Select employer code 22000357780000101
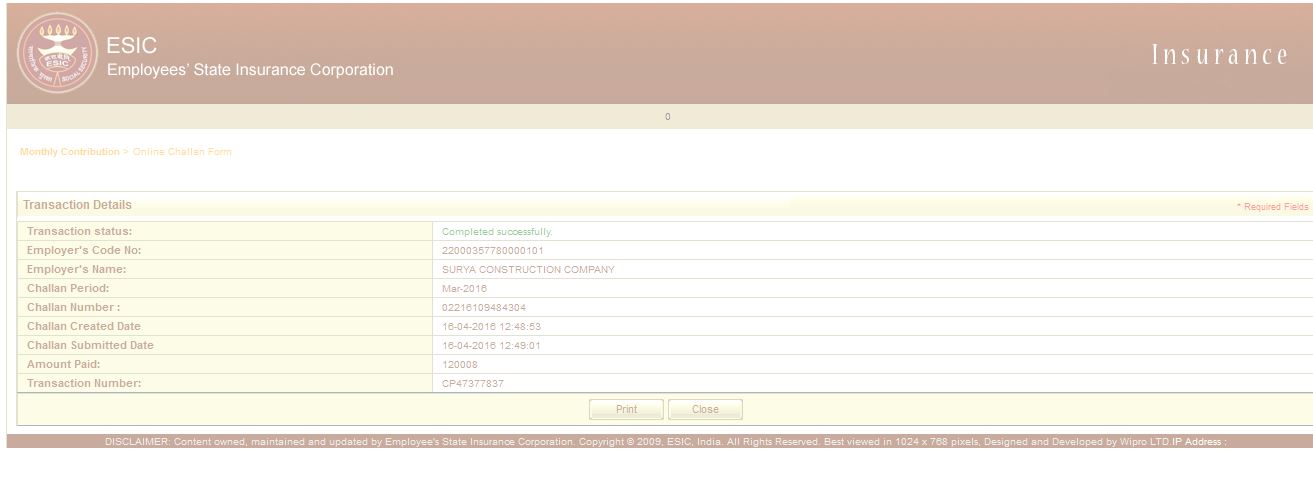Screen dimensions: 1313x501 coord(493,251)
